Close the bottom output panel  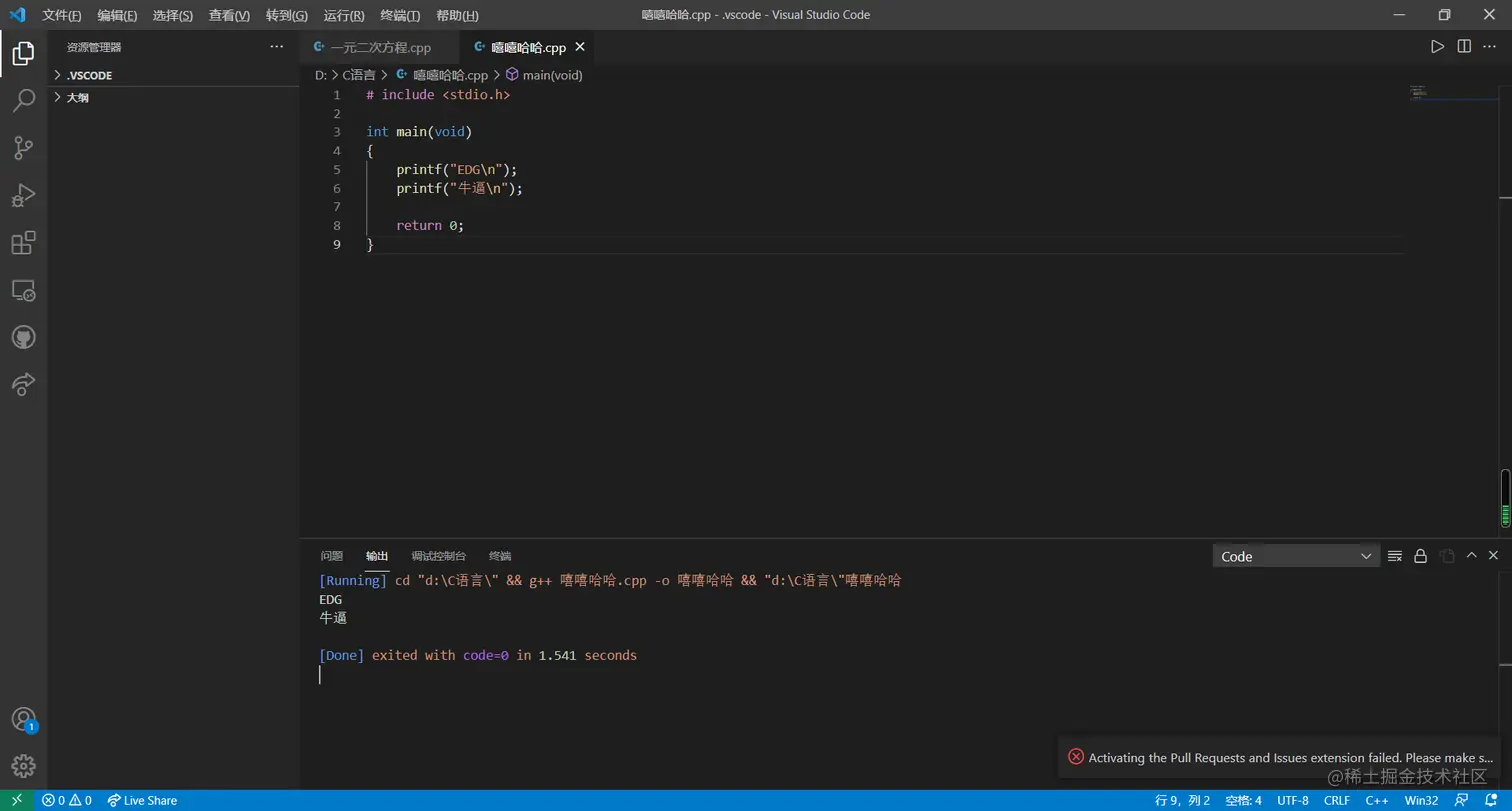click(1494, 555)
